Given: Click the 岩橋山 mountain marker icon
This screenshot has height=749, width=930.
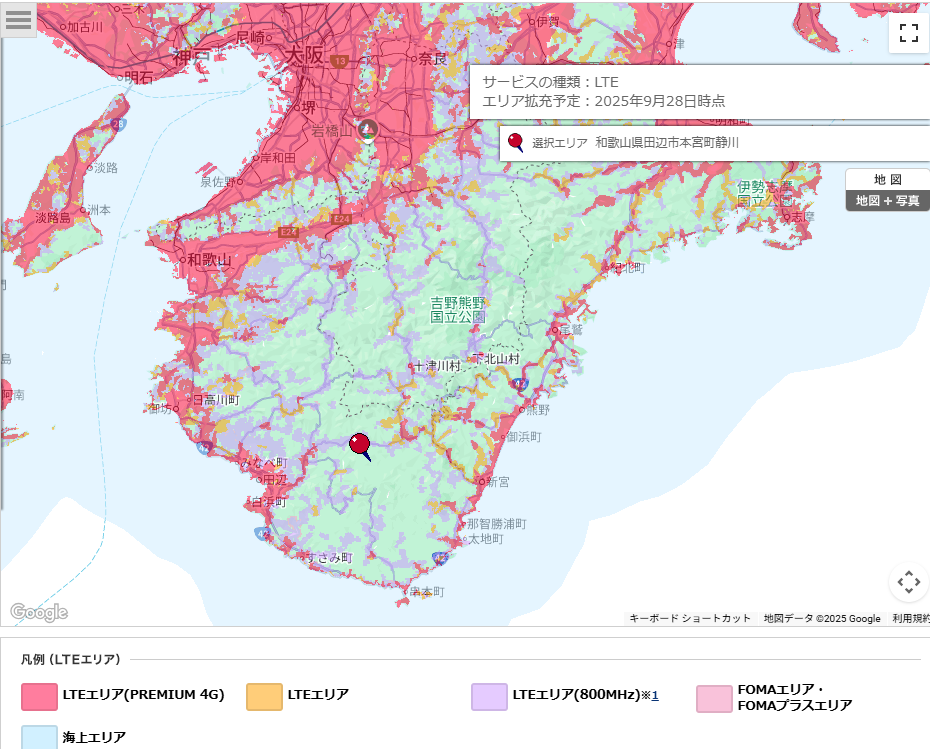Looking at the screenshot, I should tap(369, 129).
